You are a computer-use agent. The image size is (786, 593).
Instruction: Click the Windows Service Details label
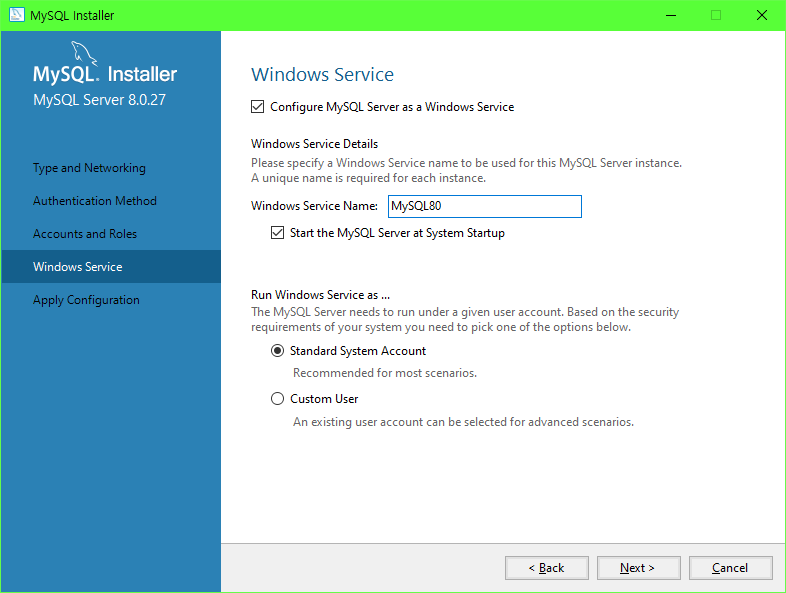tap(314, 144)
